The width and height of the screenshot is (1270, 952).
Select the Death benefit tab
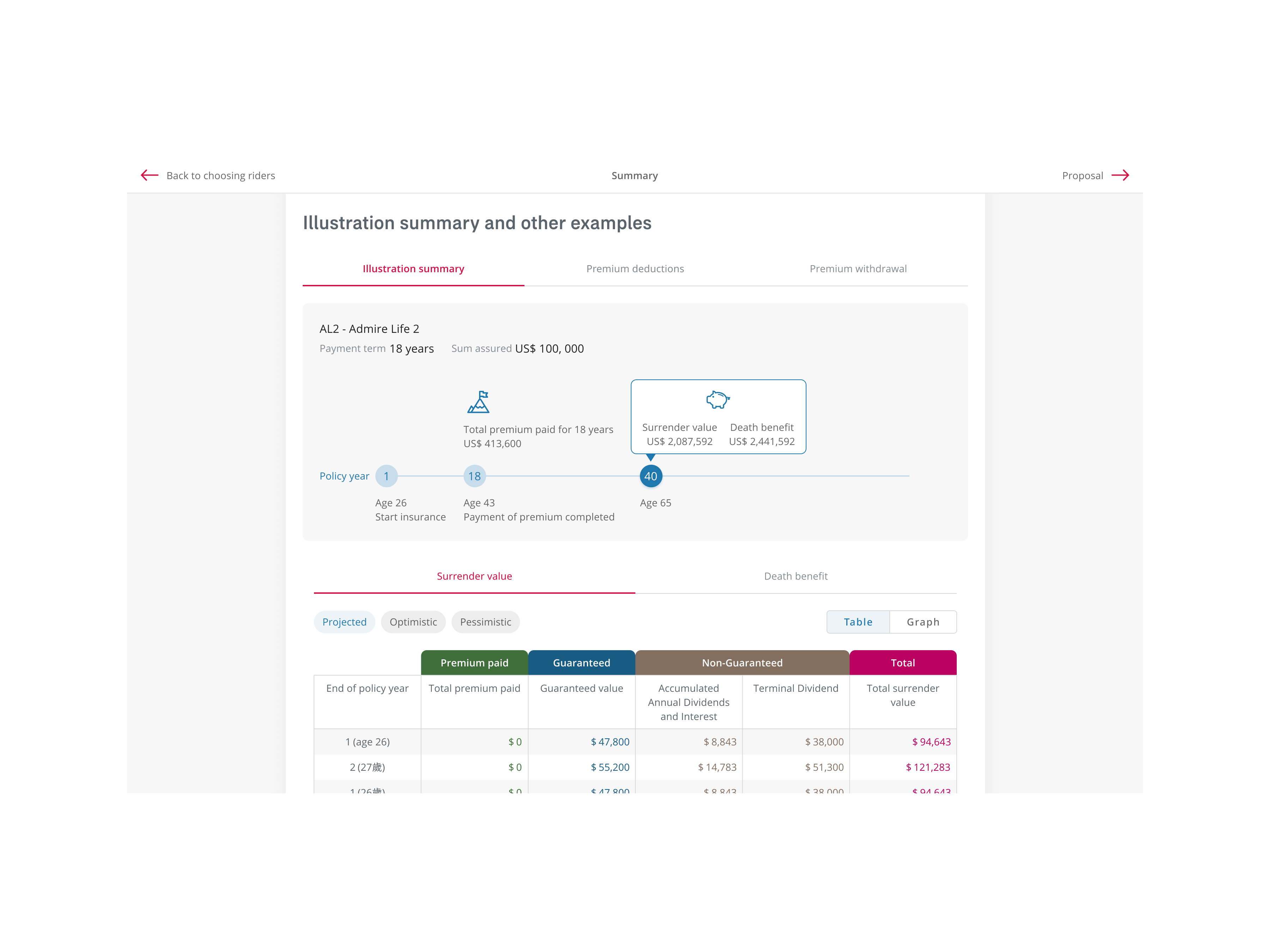[x=796, y=576]
